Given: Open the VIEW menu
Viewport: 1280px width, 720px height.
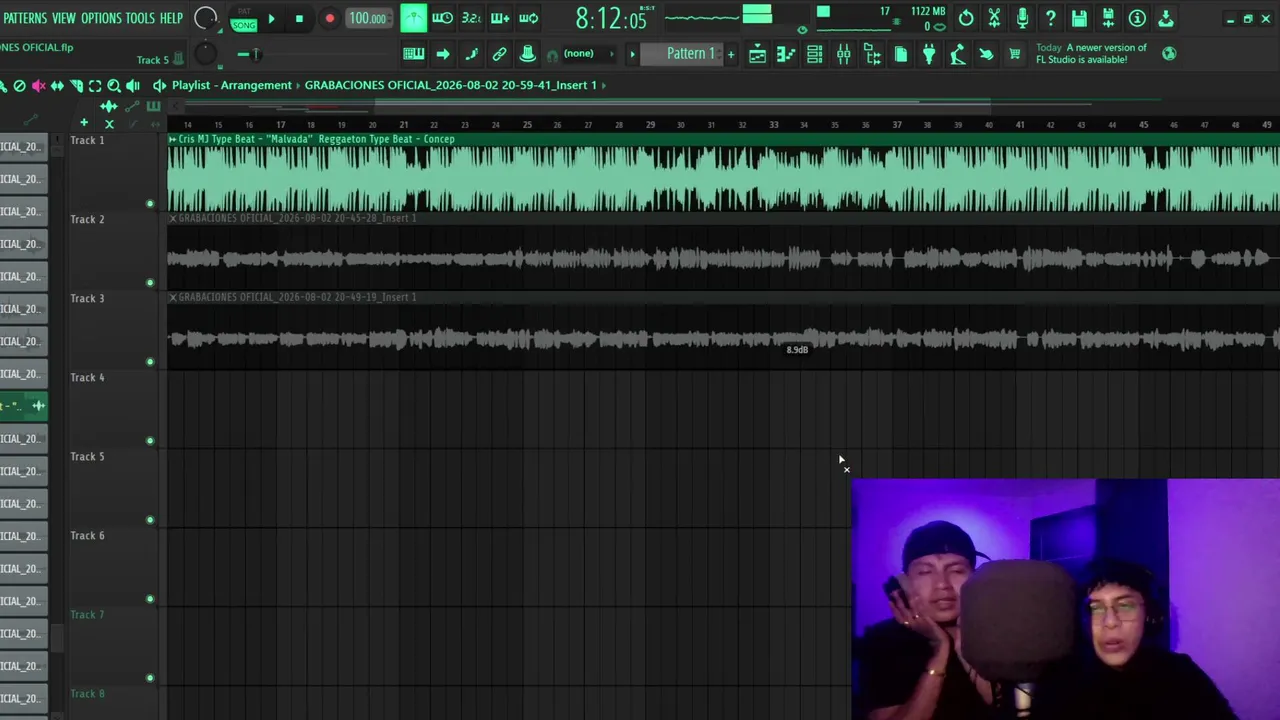Looking at the screenshot, I should click(63, 18).
